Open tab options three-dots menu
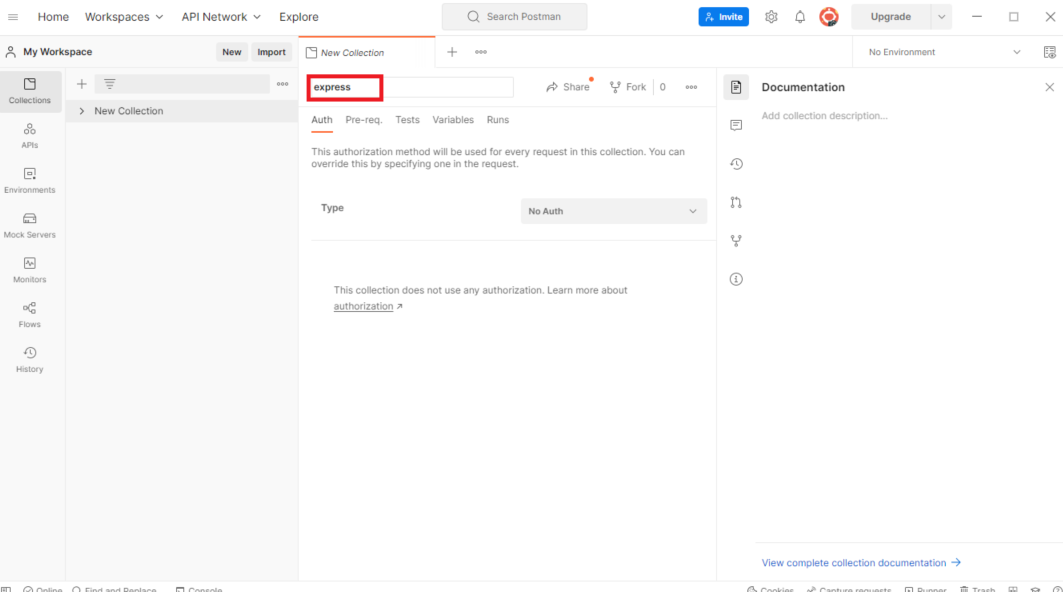Viewport: 1063px width, 592px height. click(481, 52)
